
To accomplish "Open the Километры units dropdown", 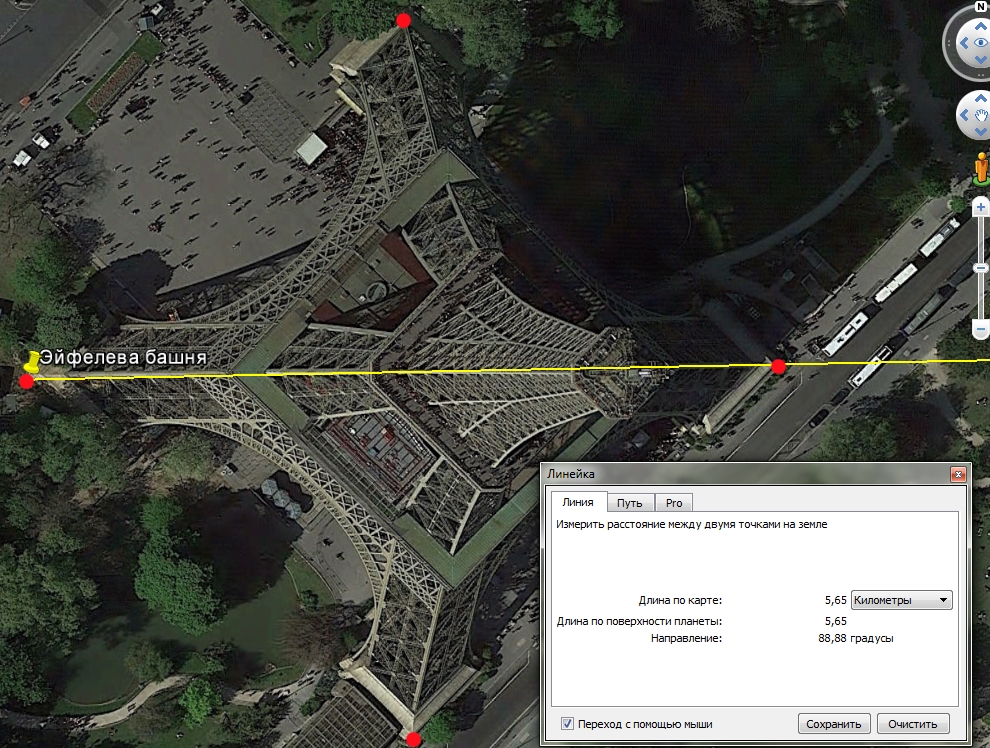I will (x=902, y=600).
